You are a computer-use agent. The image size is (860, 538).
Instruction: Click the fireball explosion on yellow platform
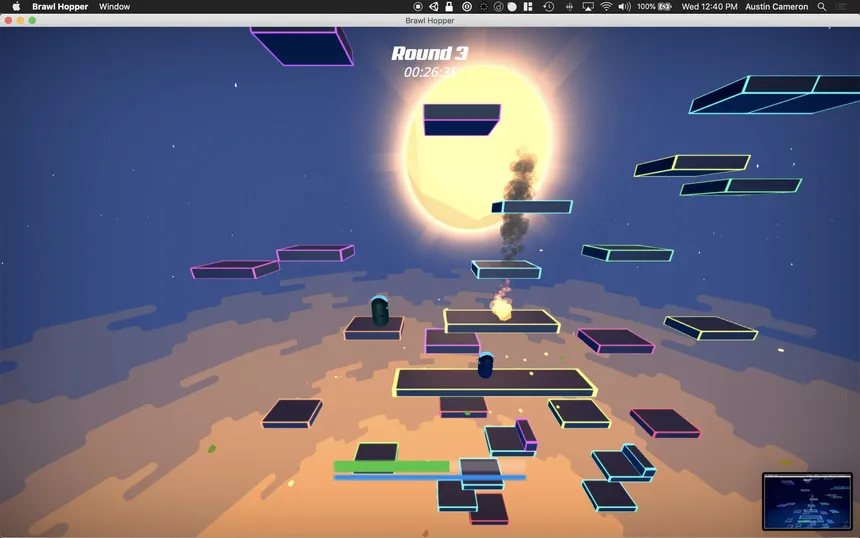tap(501, 308)
